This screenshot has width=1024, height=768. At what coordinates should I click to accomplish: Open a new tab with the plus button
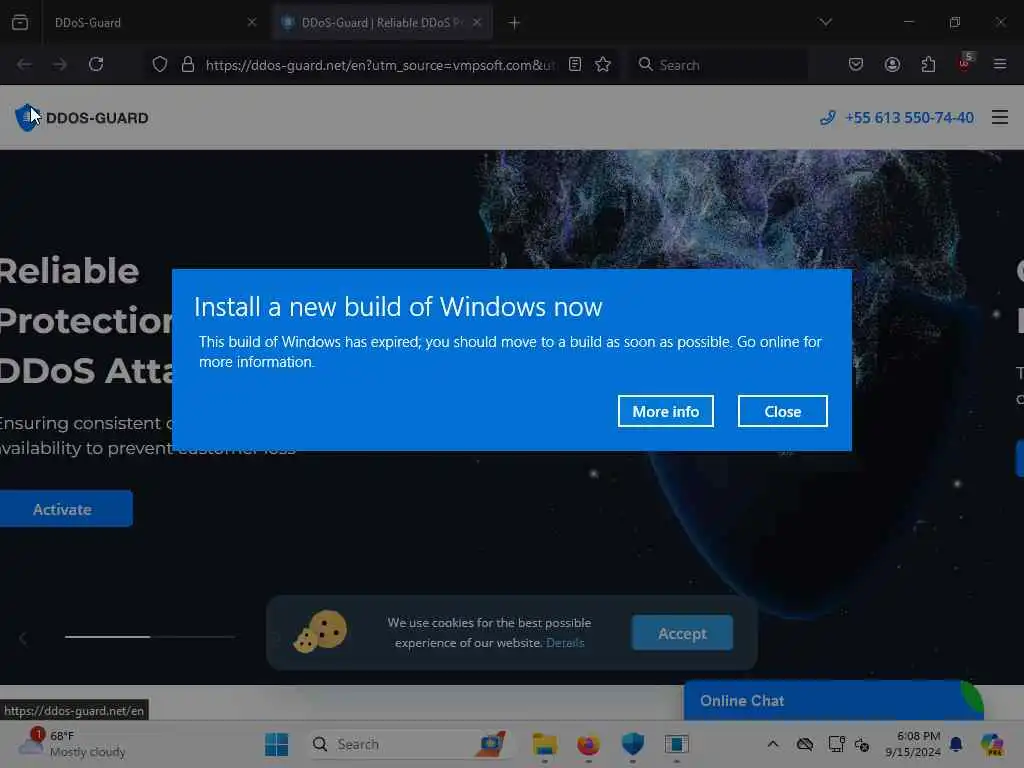(515, 23)
